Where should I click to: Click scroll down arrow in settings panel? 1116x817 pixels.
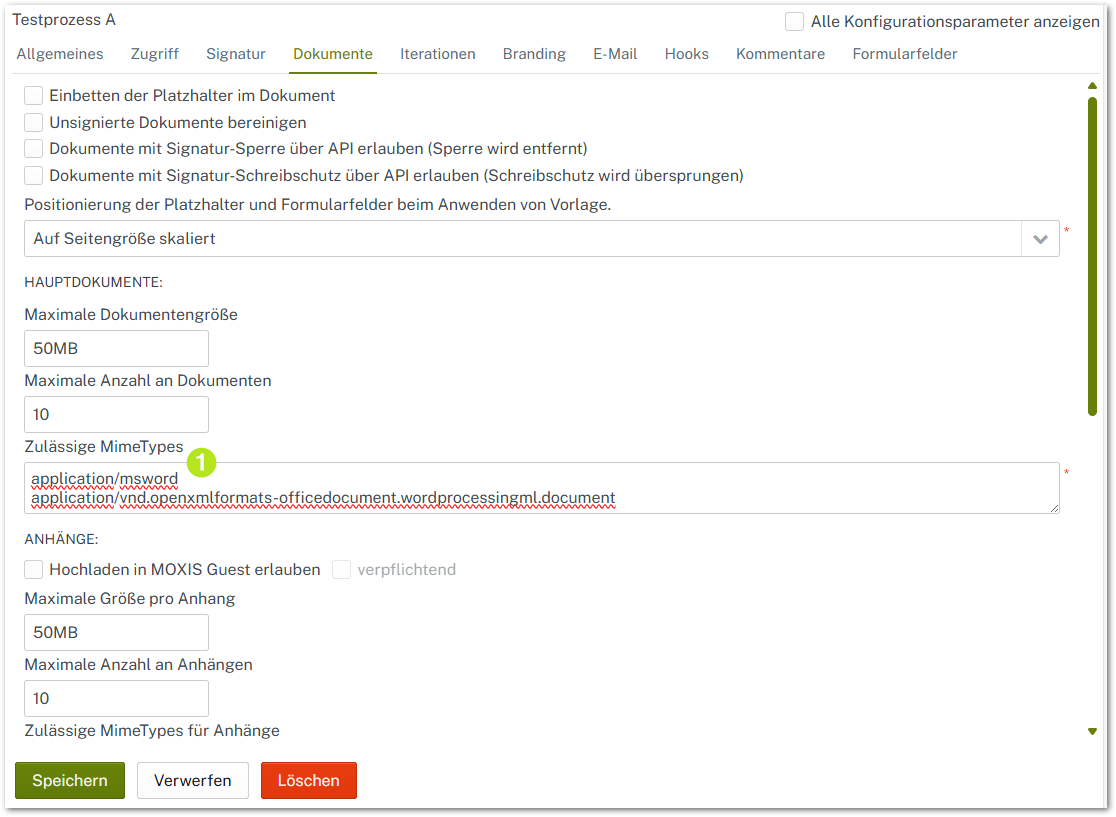point(1092,732)
